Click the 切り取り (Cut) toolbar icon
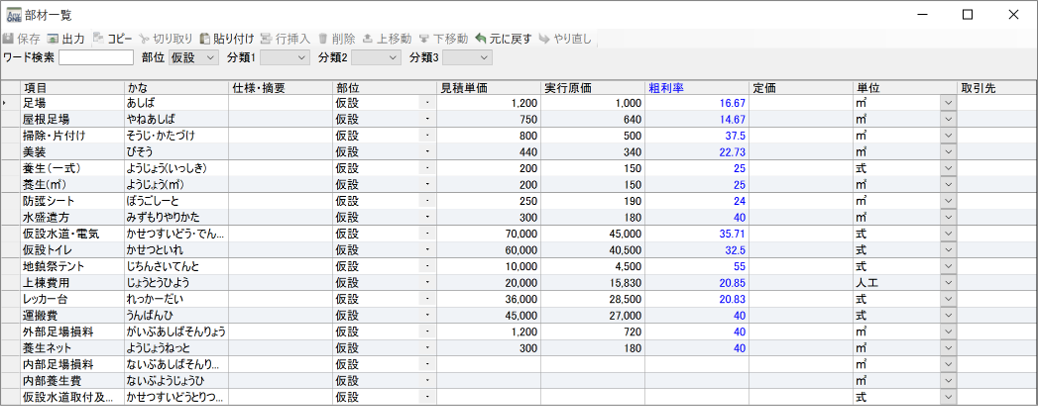The width and height of the screenshot is (1038, 406). tap(146, 38)
